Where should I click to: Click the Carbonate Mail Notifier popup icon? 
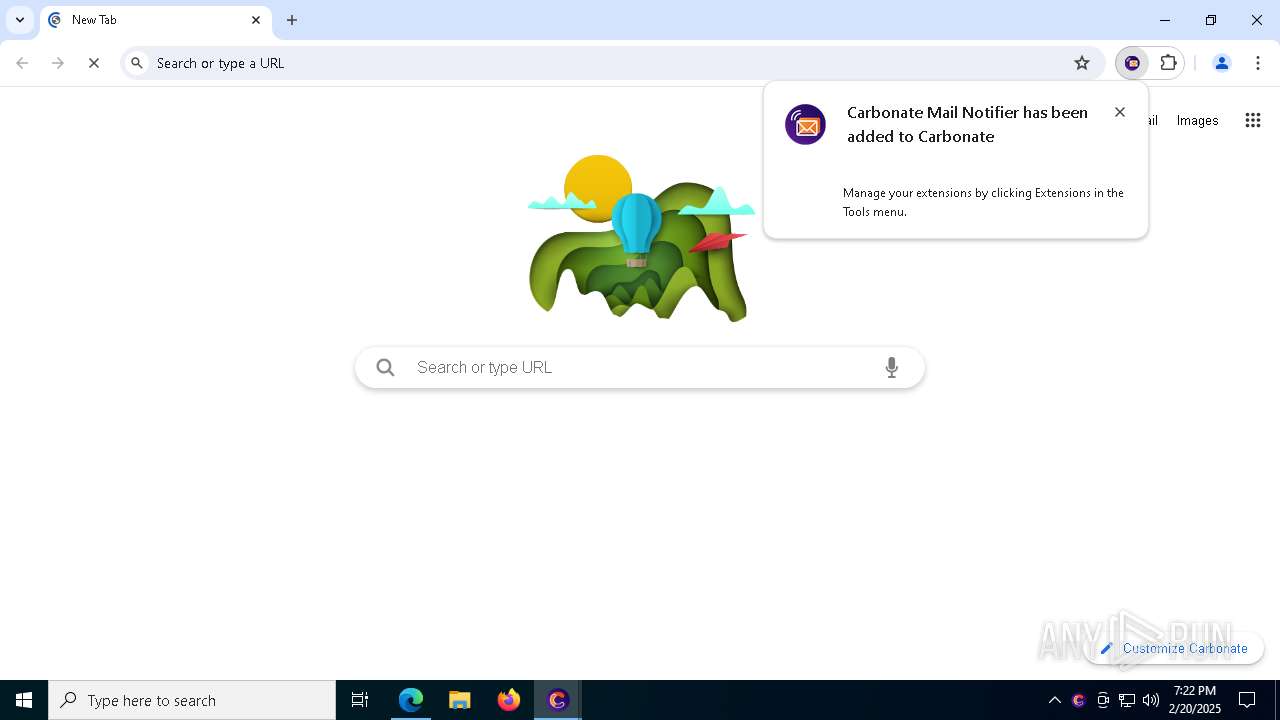point(805,125)
